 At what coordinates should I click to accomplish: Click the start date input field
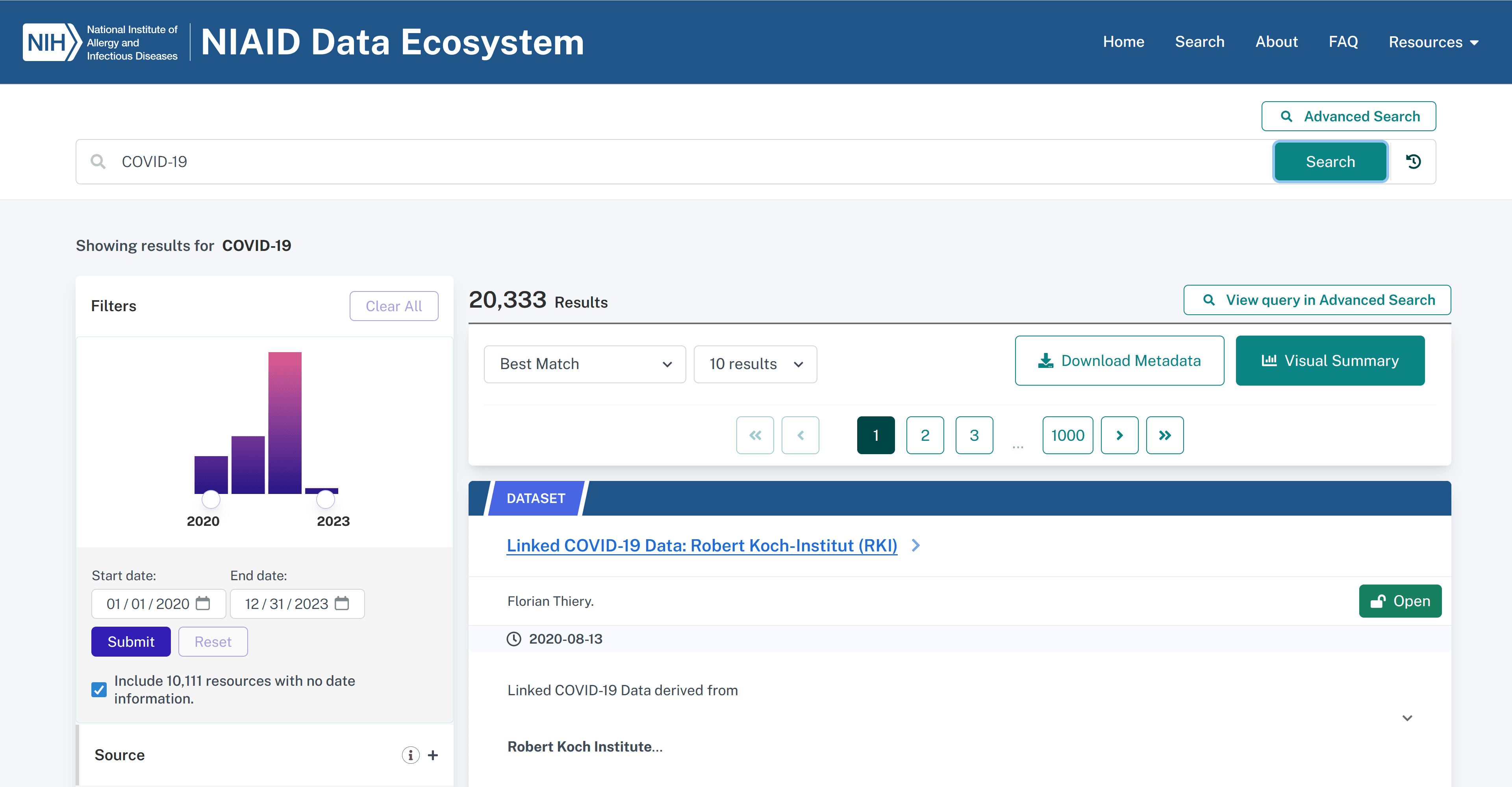[158, 603]
